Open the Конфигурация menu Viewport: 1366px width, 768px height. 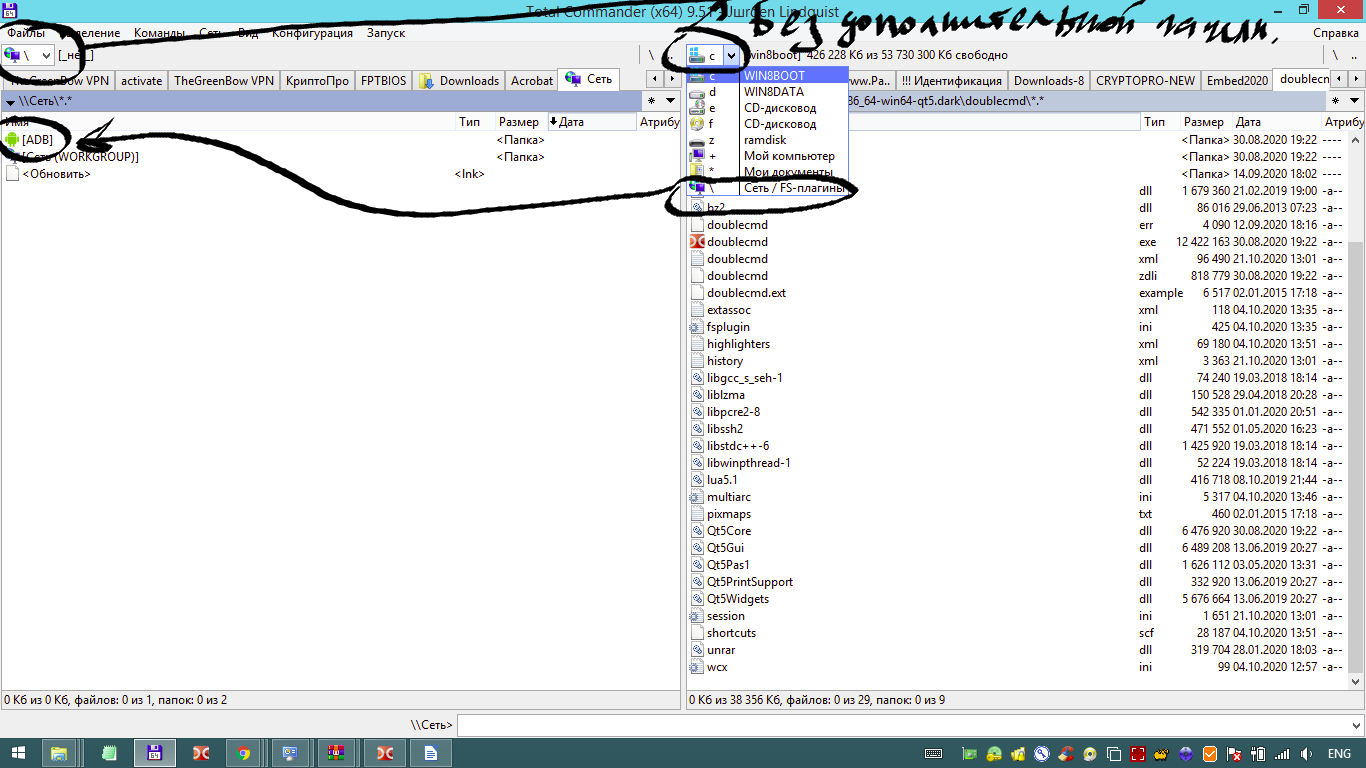click(x=312, y=33)
